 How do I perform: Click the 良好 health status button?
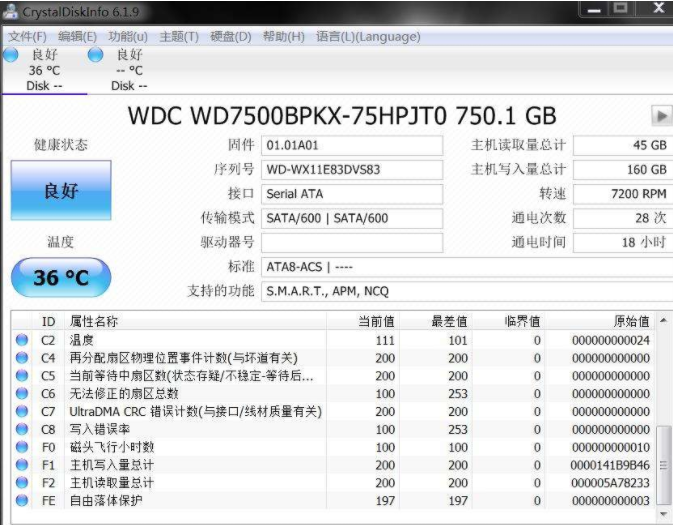[x=61, y=191]
